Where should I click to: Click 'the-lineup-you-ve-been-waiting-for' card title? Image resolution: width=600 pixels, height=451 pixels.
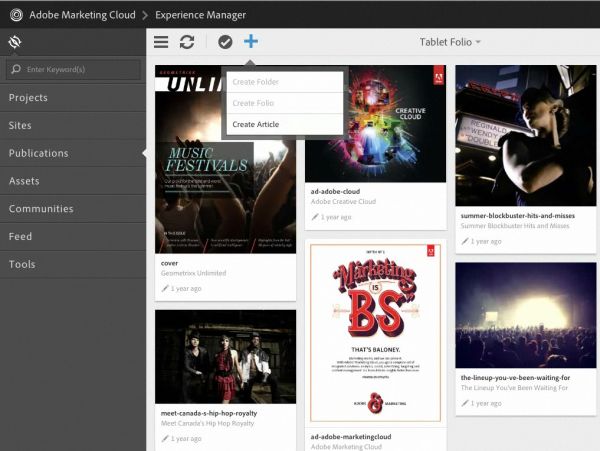tap(515, 378)
